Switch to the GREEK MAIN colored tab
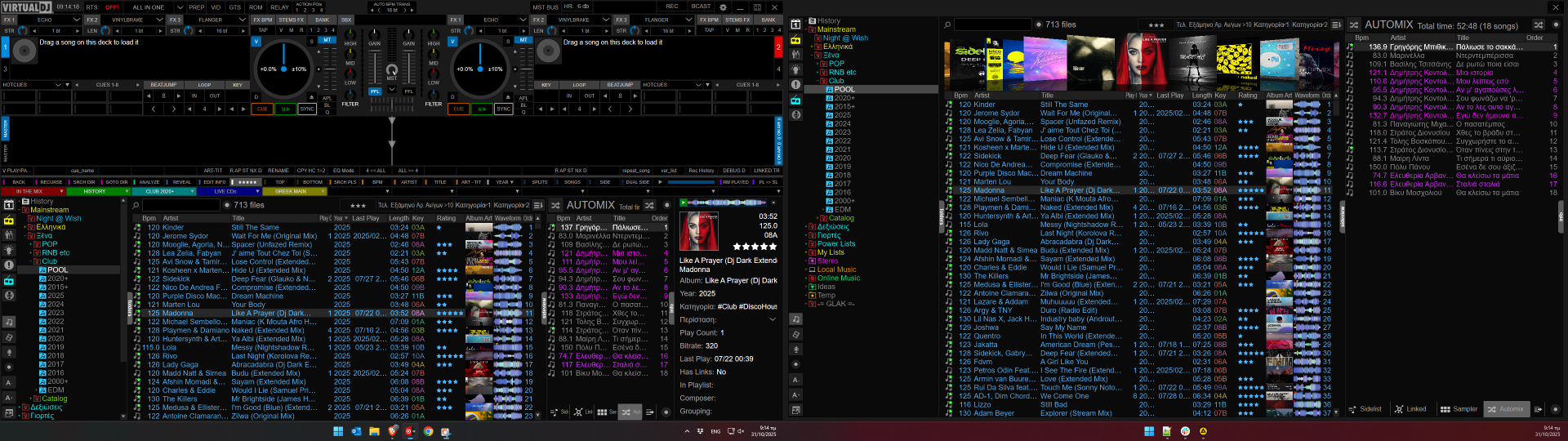 point(291,192)
